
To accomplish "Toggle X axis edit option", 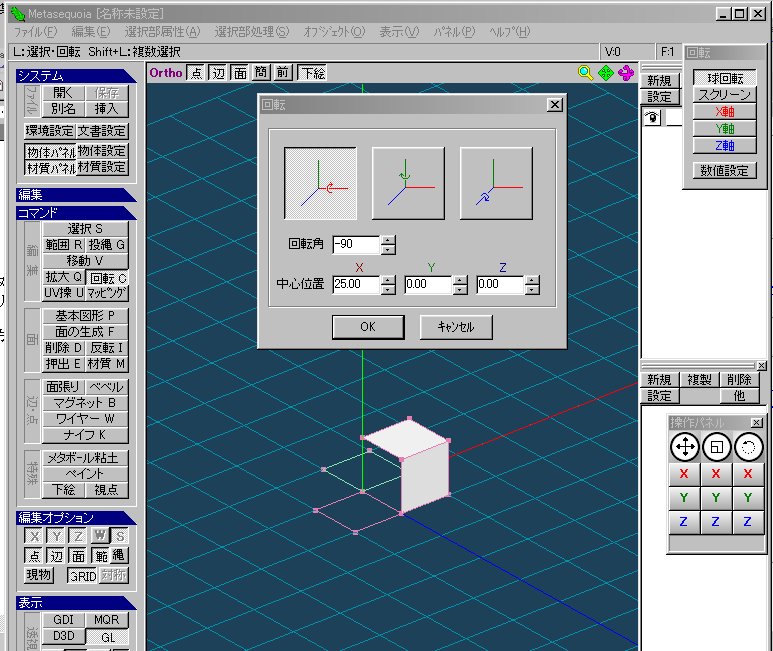I will click(35, 536).
